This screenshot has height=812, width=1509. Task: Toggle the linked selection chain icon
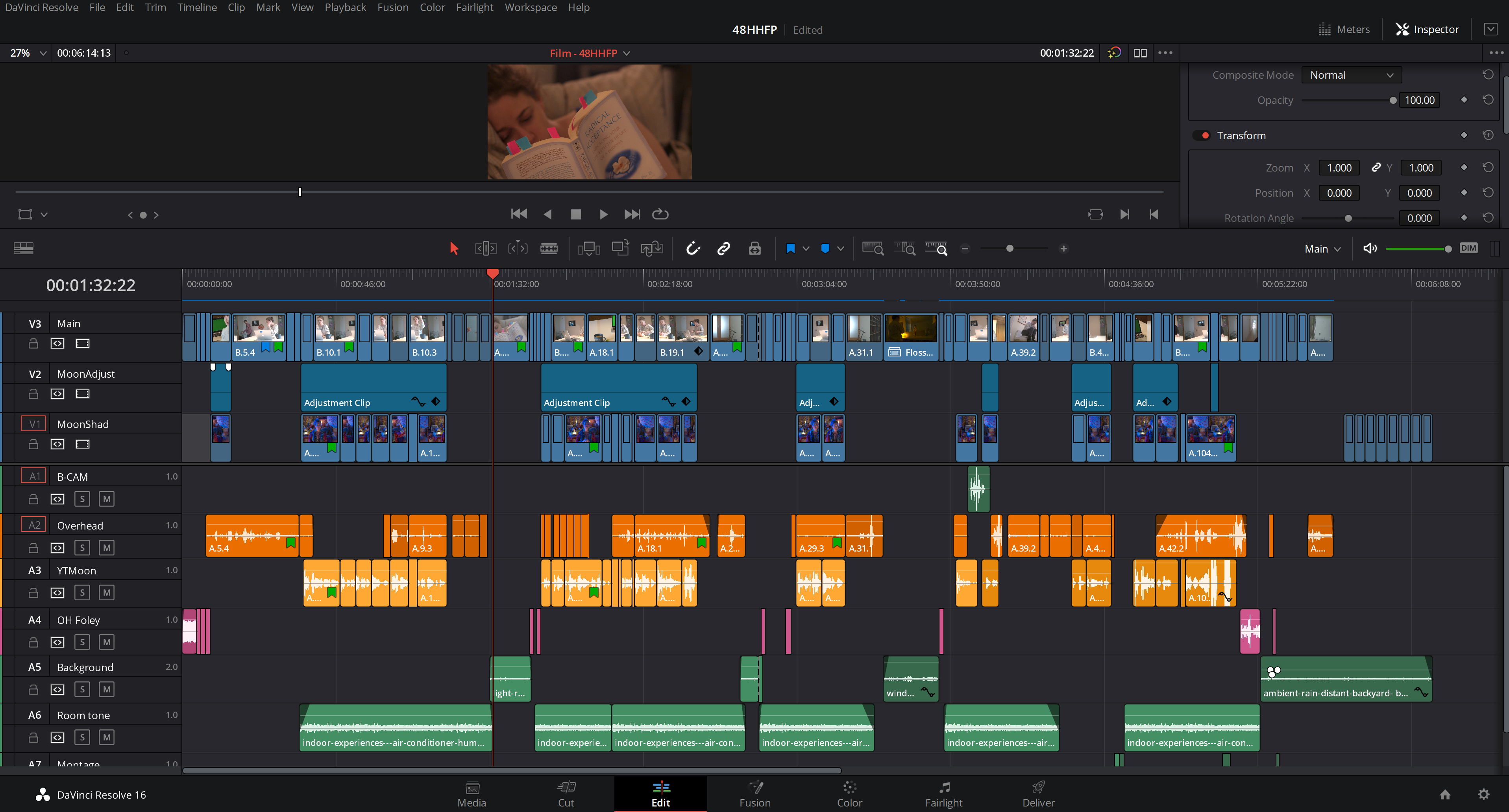pyautogui.click(x=723, y=249)
